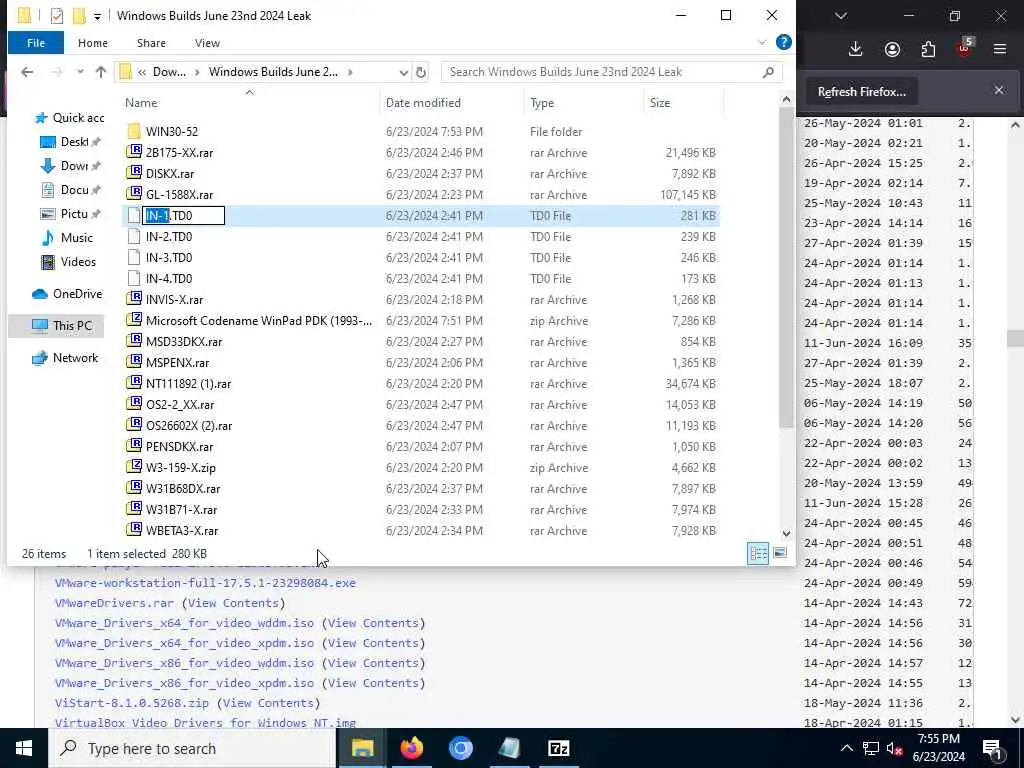
Task: Select the WIN30-52 folder icon
Action: pos(134,131)
